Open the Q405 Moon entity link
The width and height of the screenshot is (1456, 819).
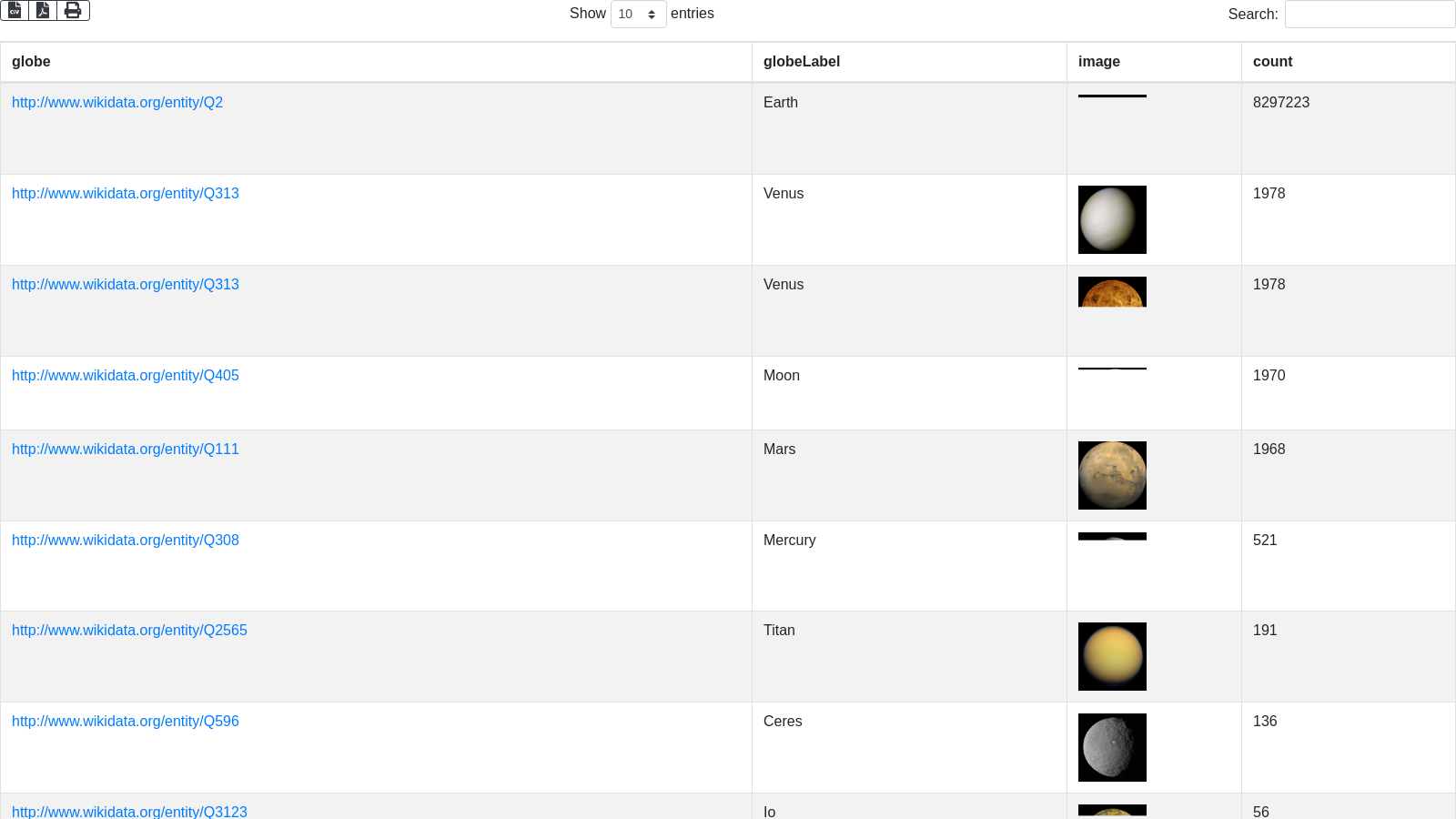coord(126,376)
